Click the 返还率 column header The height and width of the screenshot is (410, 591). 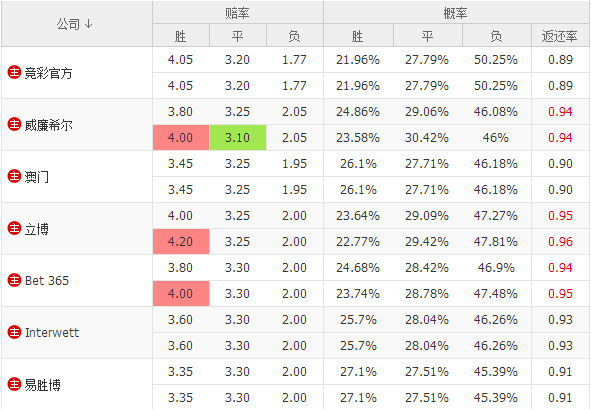click(560, 36)
